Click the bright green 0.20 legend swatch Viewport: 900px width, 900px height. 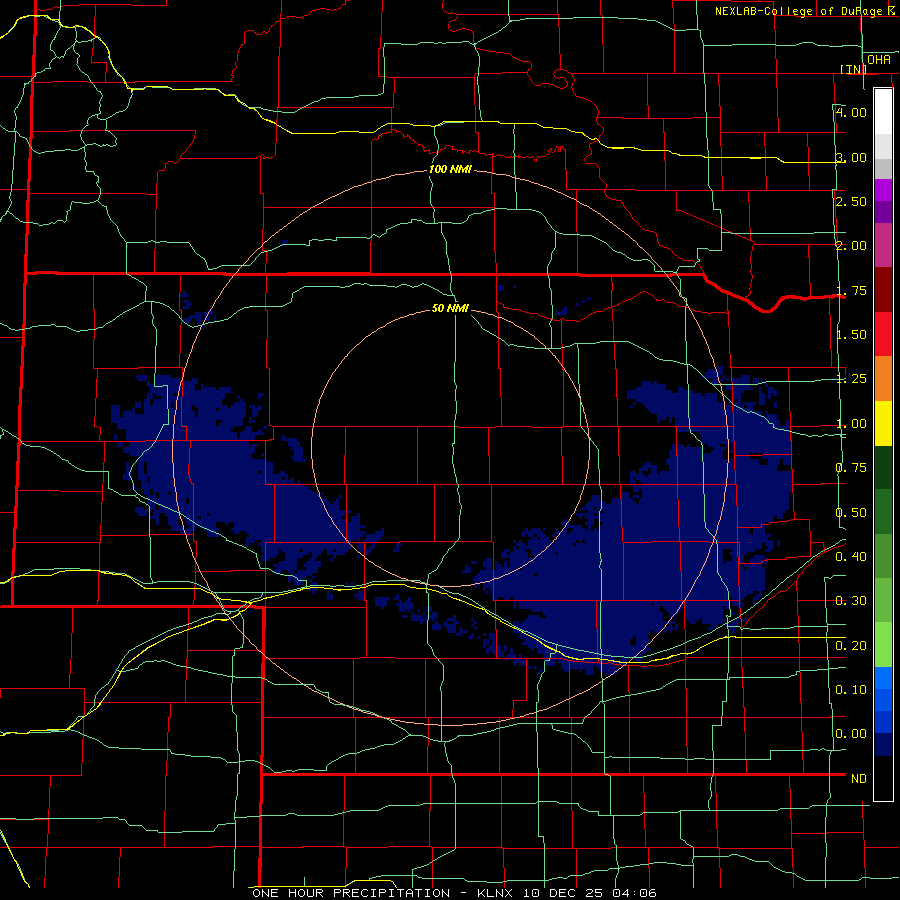pyautogui.click(x=883, y=645)
